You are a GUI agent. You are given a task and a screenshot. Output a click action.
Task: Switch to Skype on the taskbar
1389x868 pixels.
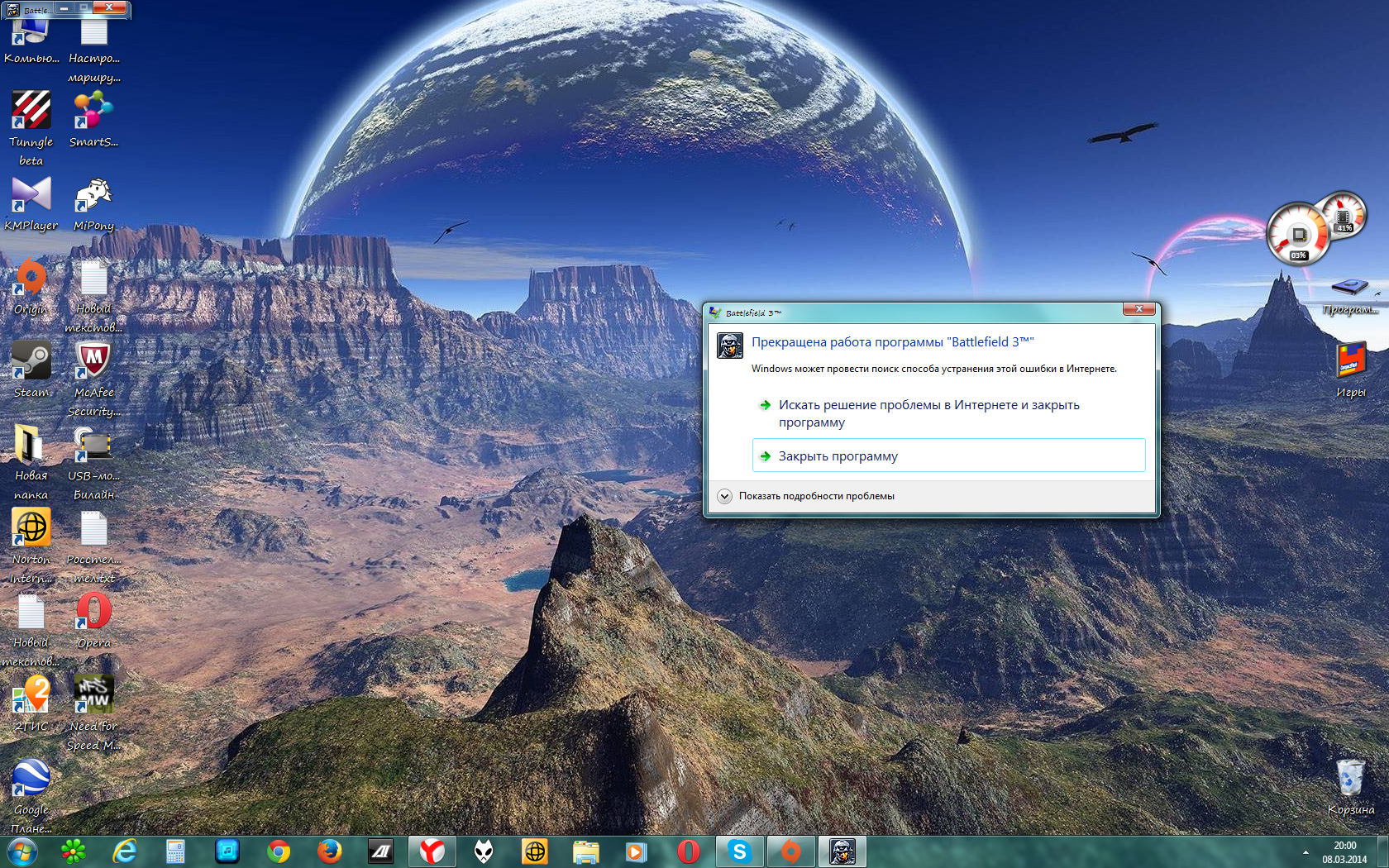(x=740, y=851)
